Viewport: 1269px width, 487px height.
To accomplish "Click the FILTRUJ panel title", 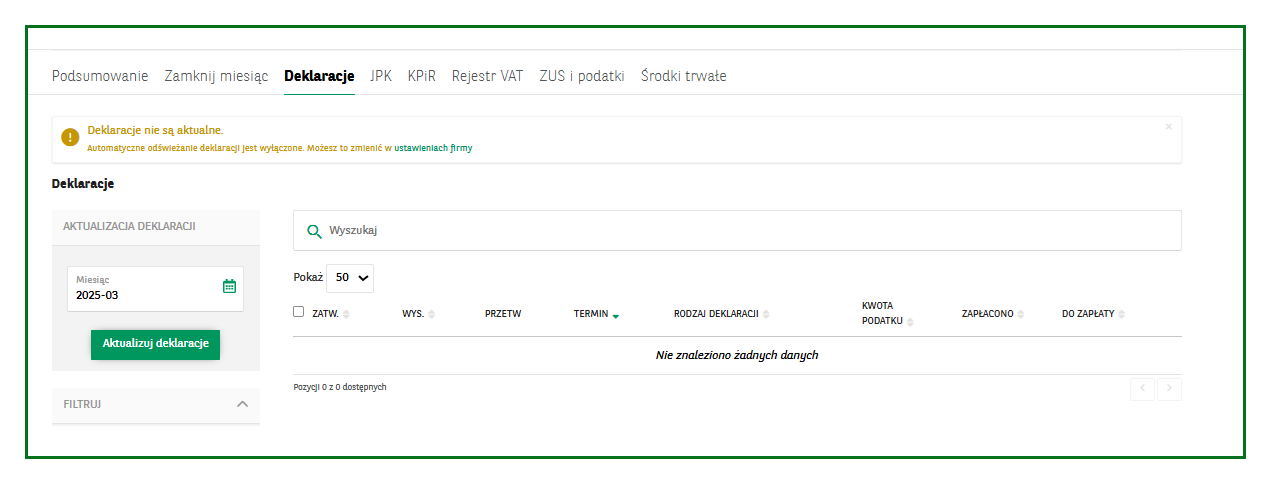I will point(82,404).
